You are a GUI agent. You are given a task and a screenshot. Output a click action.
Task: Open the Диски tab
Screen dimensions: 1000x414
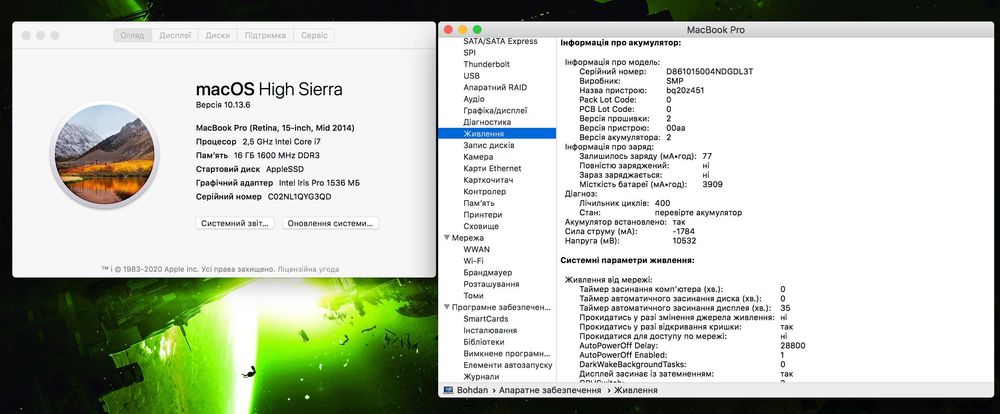(x=217, y=36)
